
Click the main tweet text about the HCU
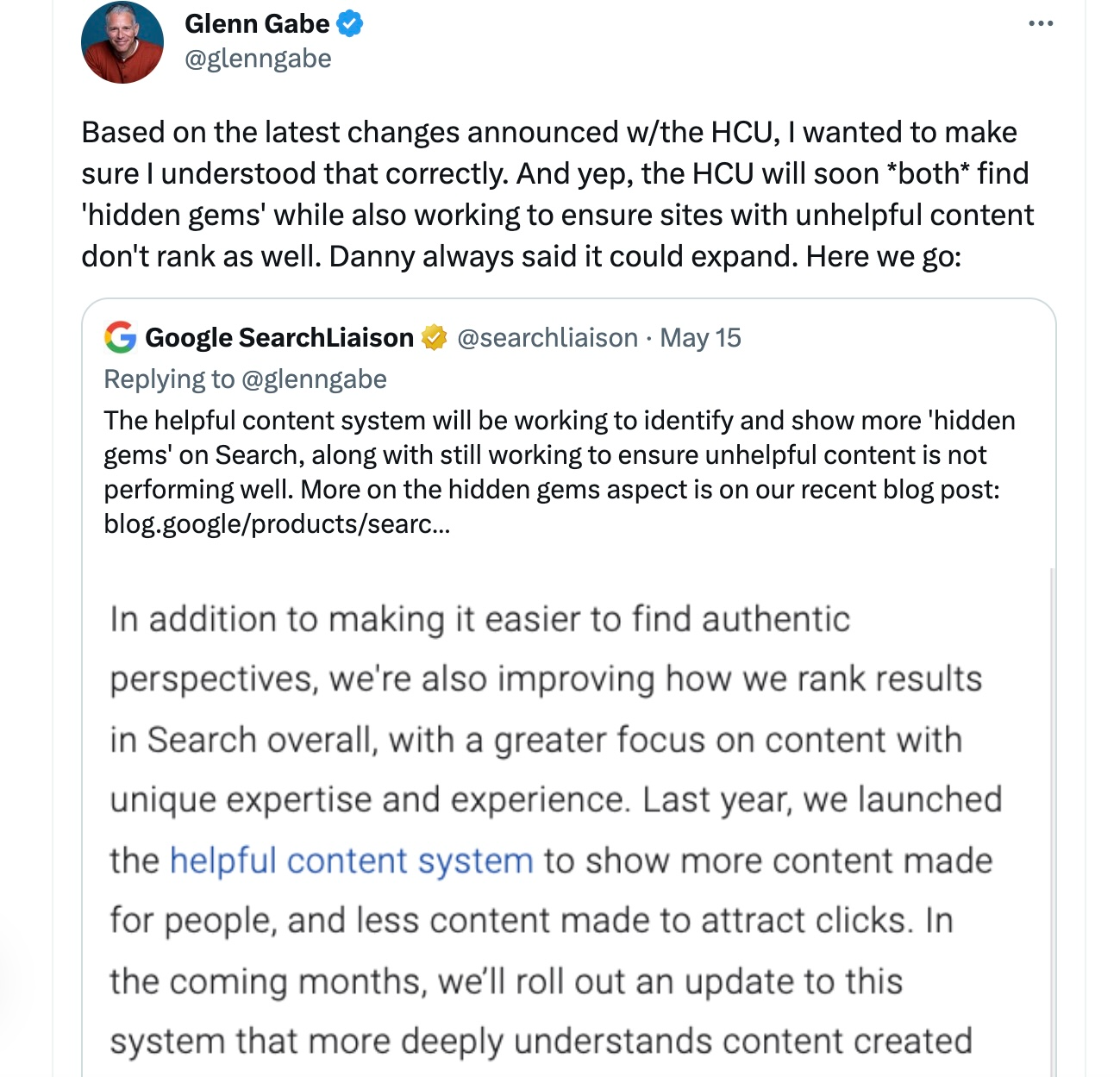click(x=558, y=194)
